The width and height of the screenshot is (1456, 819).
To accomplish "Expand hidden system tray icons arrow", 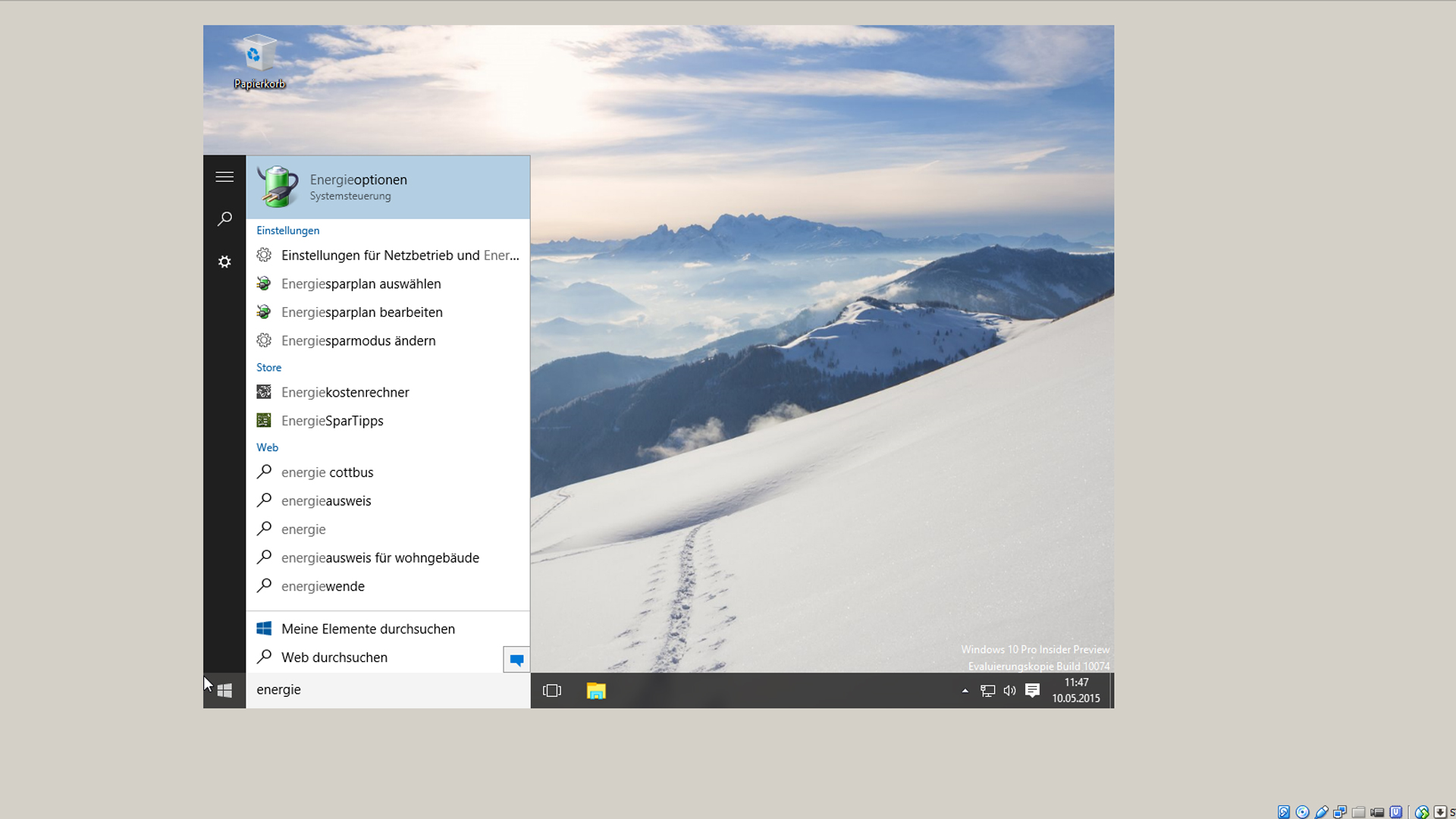I will pos(965,691).
